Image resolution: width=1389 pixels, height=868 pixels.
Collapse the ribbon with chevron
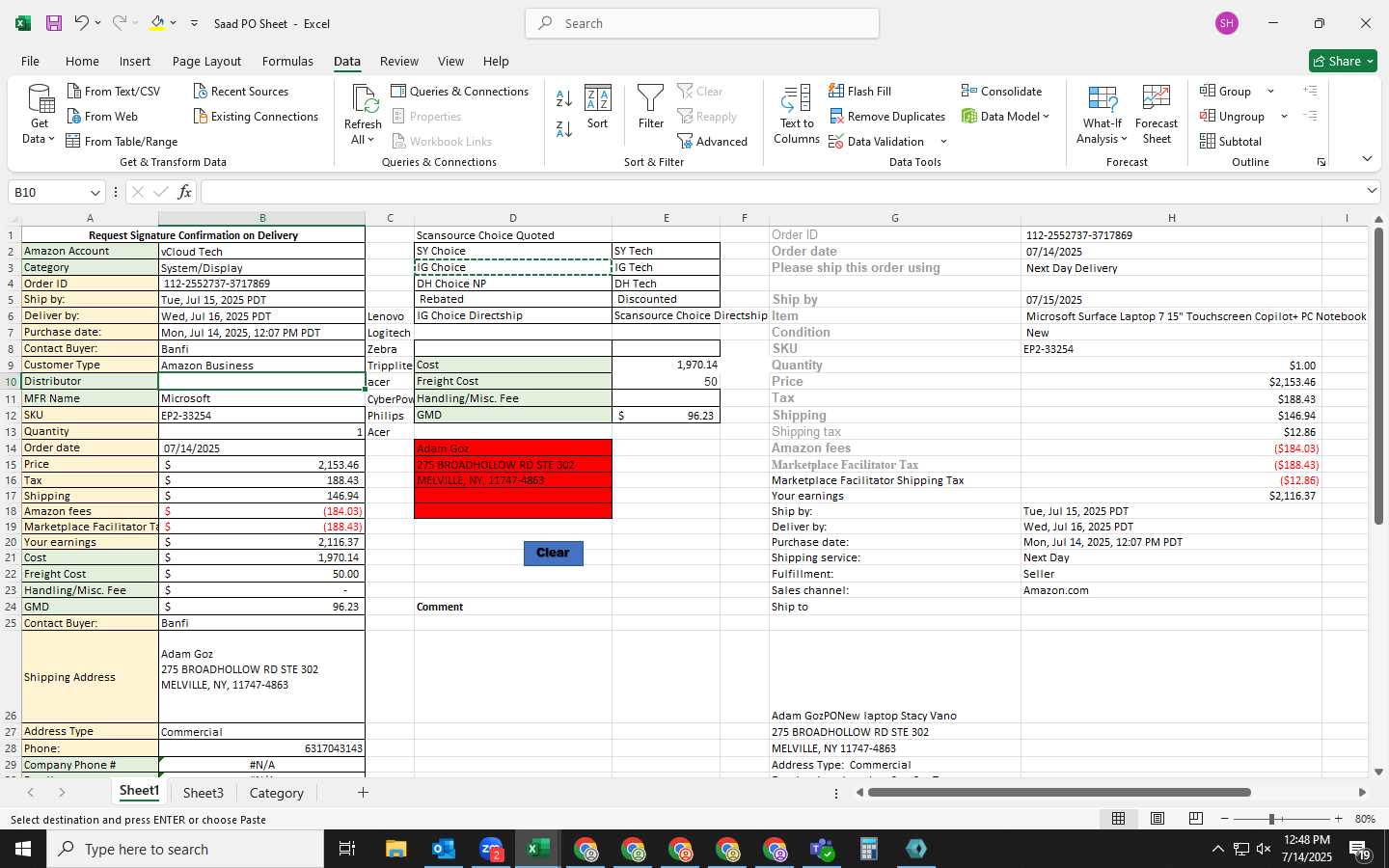1367,158
